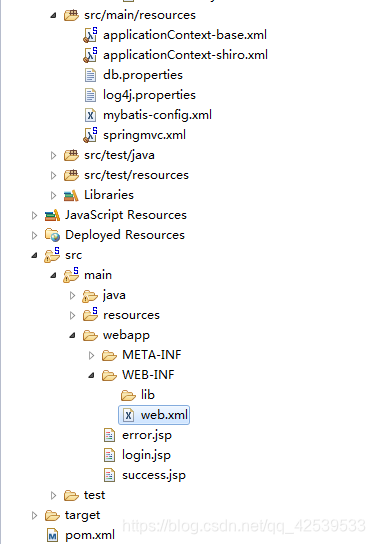Select the lib folder label

point(147,395)
